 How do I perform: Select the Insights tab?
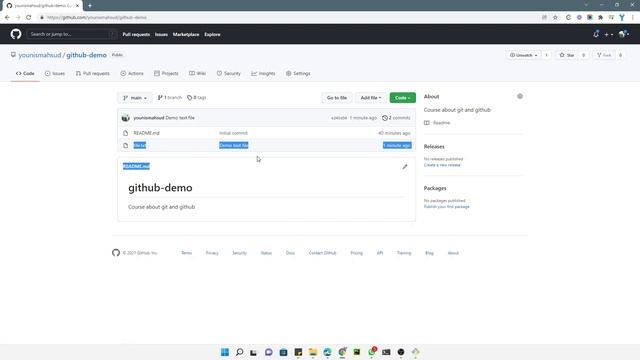click(x=263, y=73)
